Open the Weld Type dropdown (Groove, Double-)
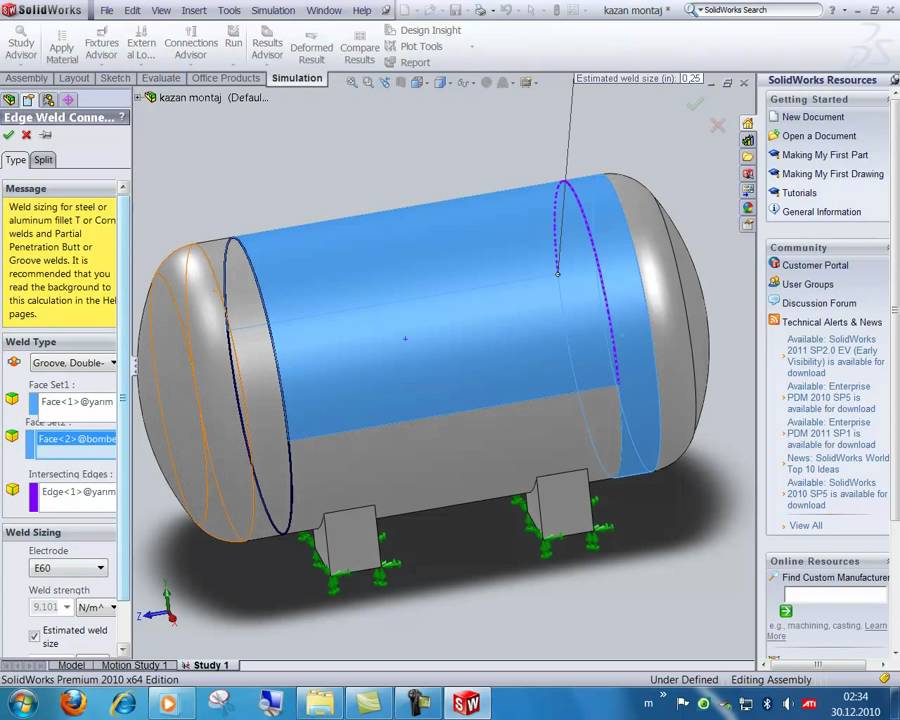This screenshot has height=720, width=900. point(73,363)
